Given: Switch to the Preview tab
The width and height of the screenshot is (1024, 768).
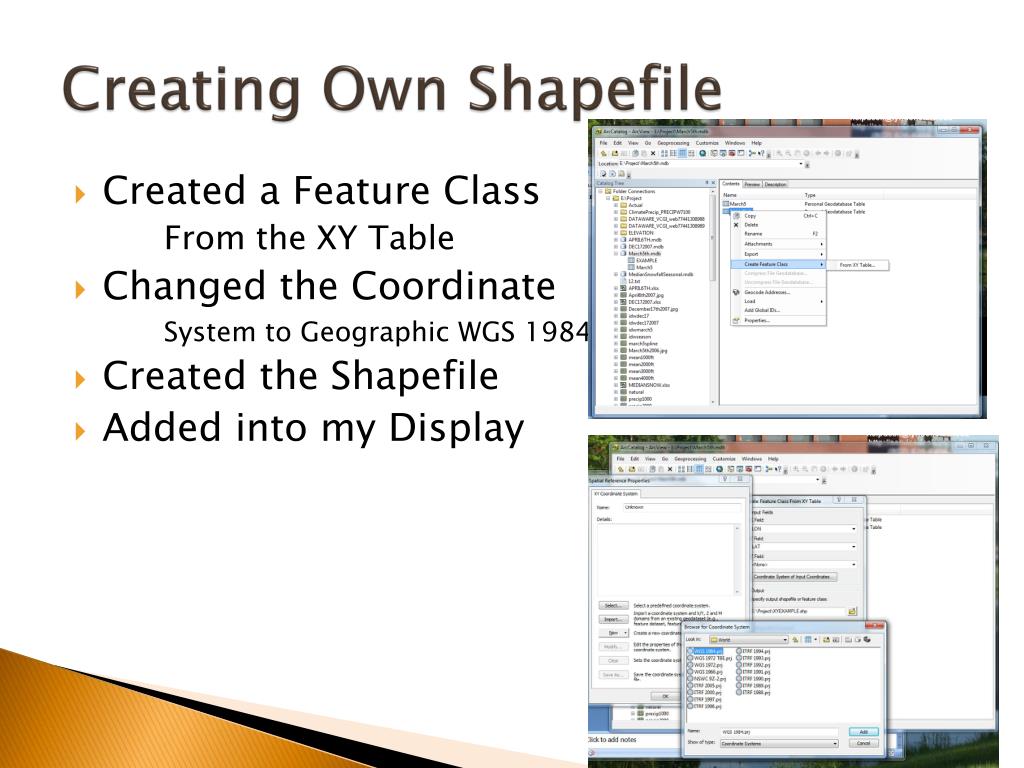Looking at the screenshot, I should click(x=752, y=184).
